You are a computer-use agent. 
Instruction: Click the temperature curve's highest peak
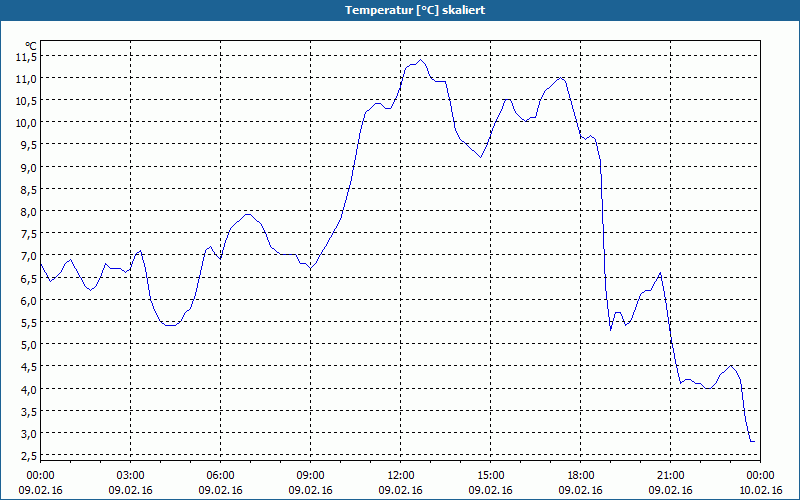click(x=420, y=60)
